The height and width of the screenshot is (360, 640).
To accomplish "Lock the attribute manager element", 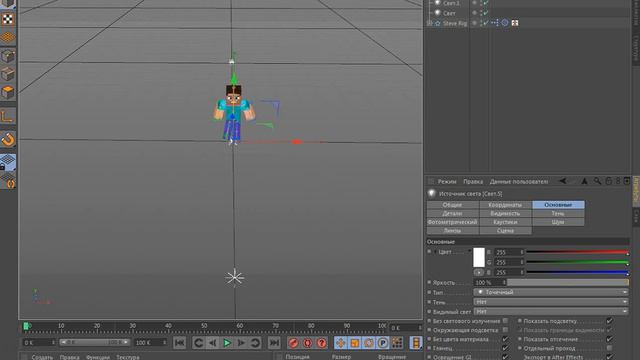I will click(608, 181).
